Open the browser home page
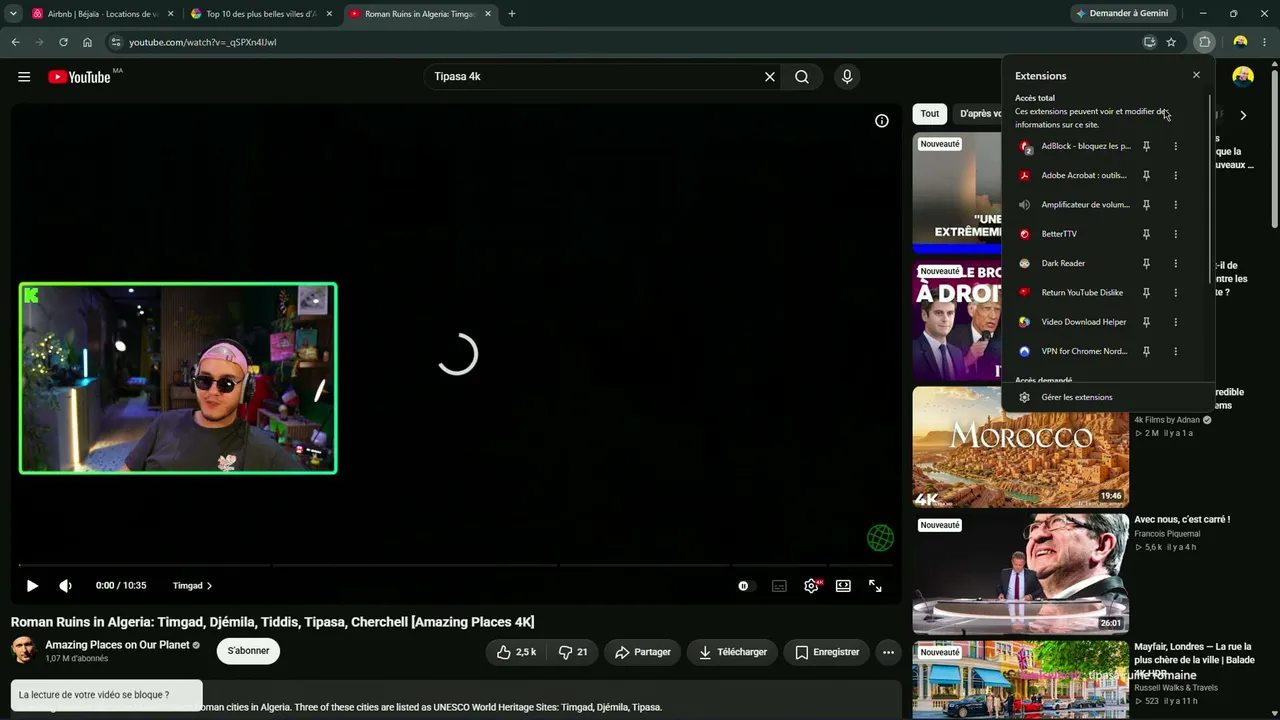Image resolution: width=1280 pixels, height=720 pixels. click(87, 42)
